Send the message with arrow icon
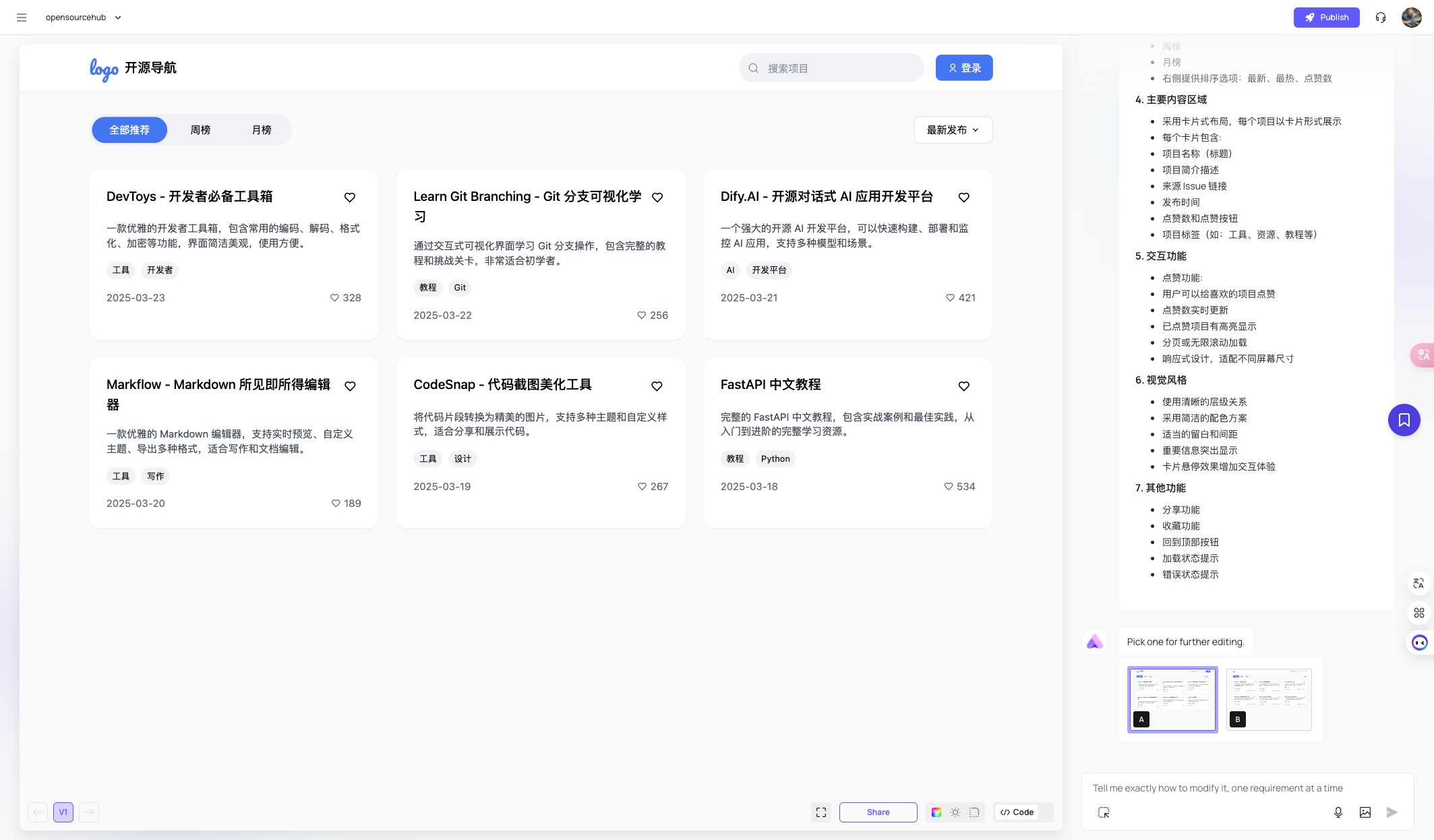 pyautogui.click(x=1392, y=812)
